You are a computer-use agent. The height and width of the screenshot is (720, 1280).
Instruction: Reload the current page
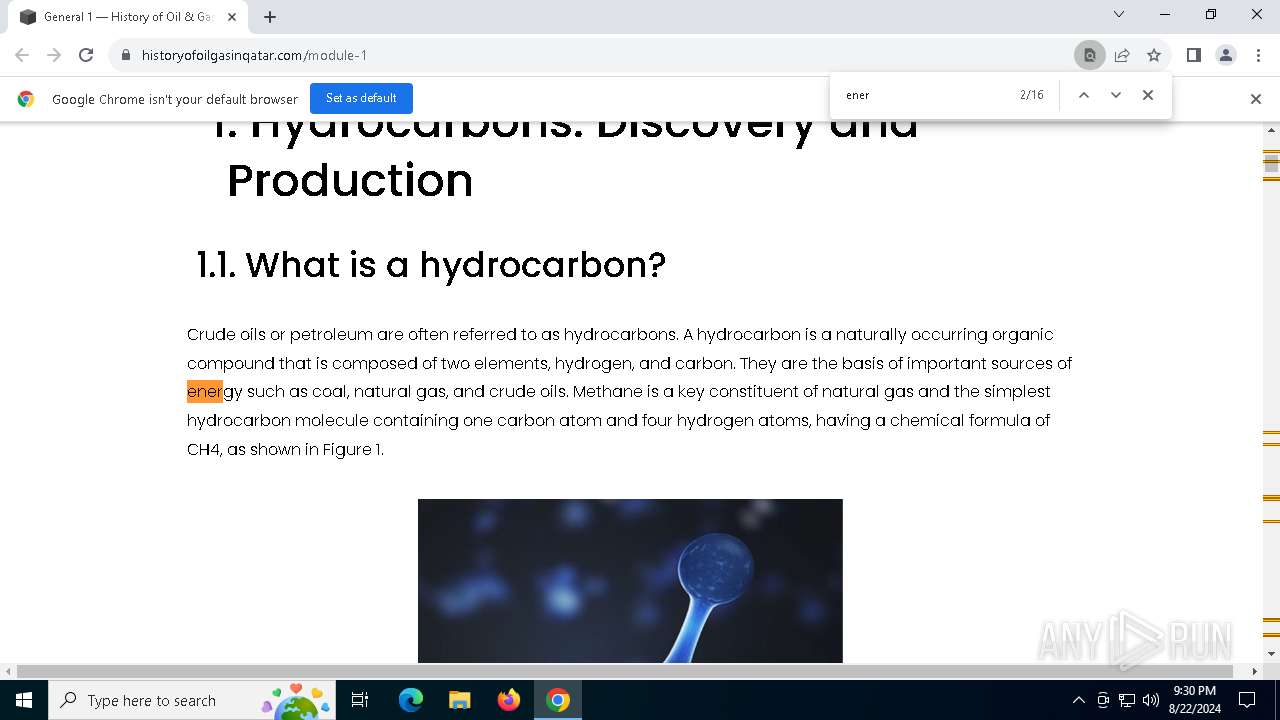tap(86, 55)
